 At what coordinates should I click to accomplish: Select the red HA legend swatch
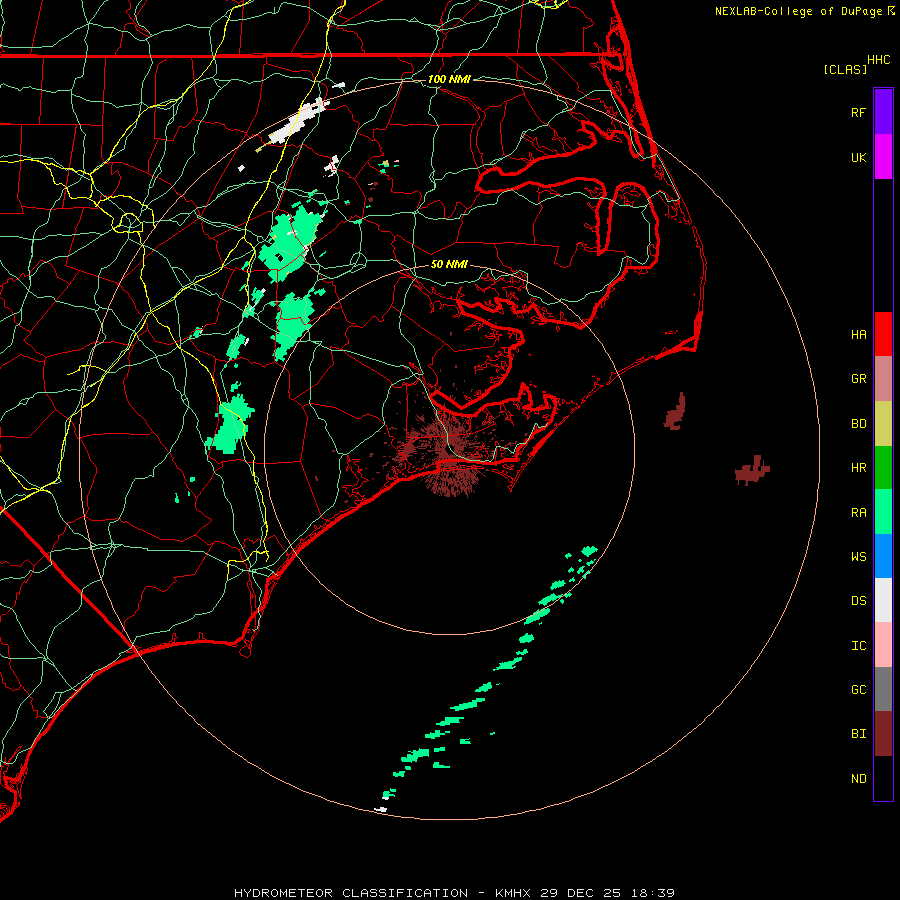tap(883, 334)
